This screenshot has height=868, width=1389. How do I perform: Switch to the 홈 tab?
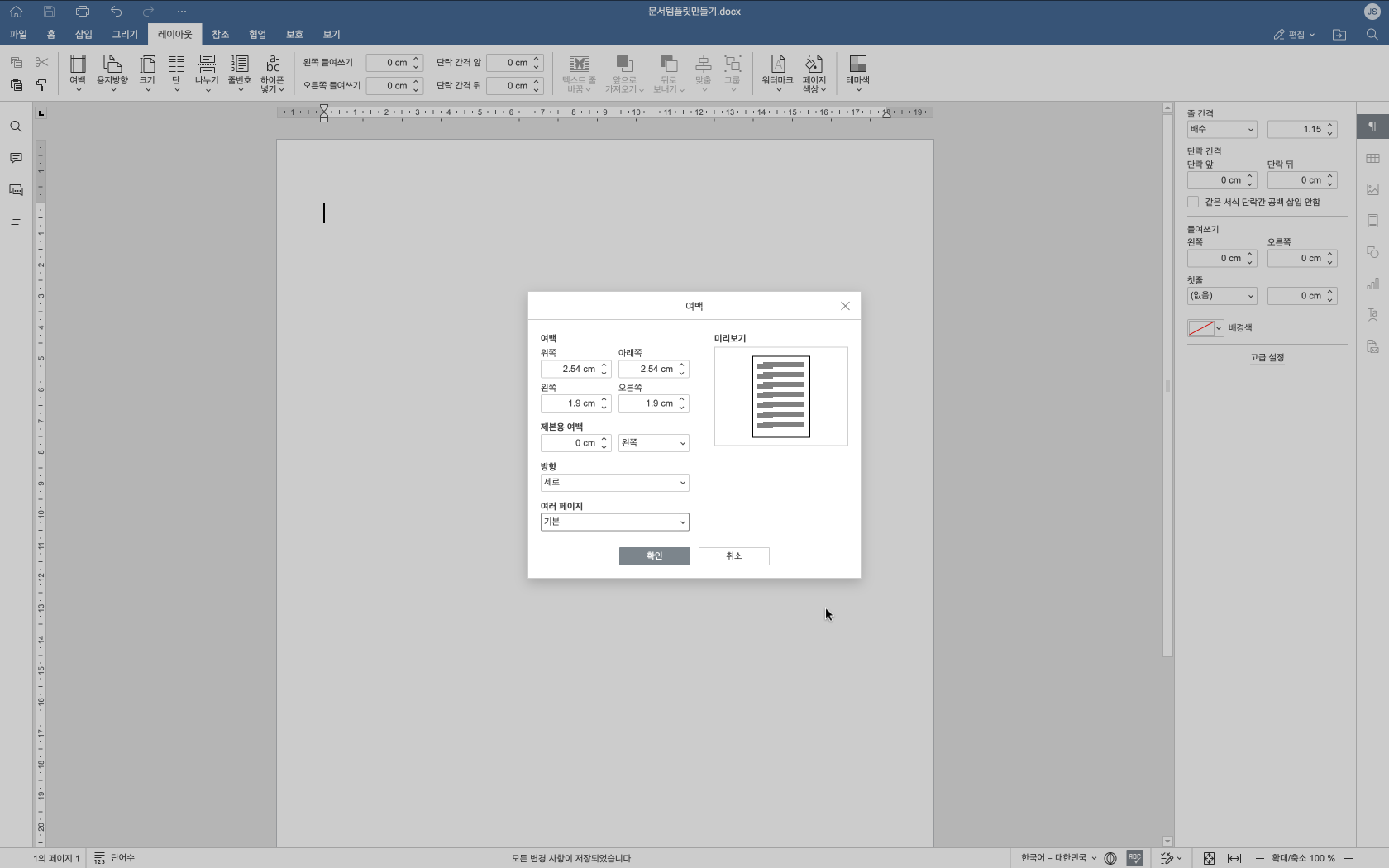(51, 35)
